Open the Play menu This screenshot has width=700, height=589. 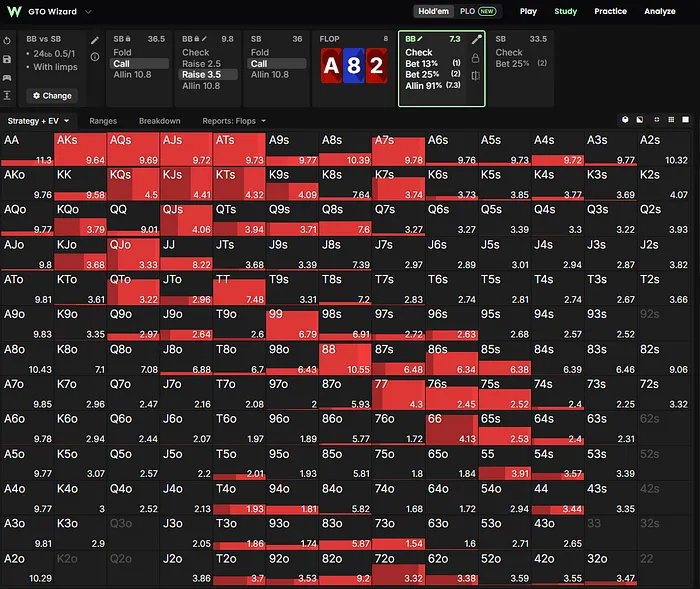[528, 11]
